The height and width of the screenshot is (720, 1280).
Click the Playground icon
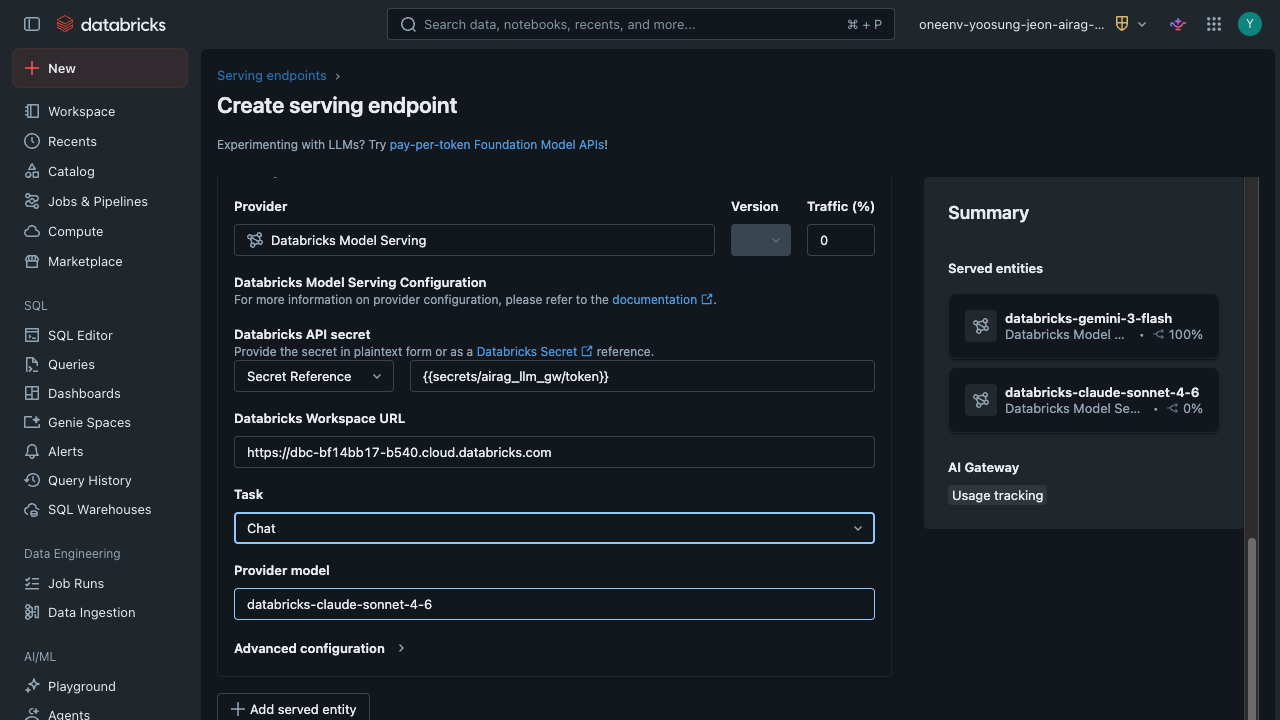click(x=32, y=686)
